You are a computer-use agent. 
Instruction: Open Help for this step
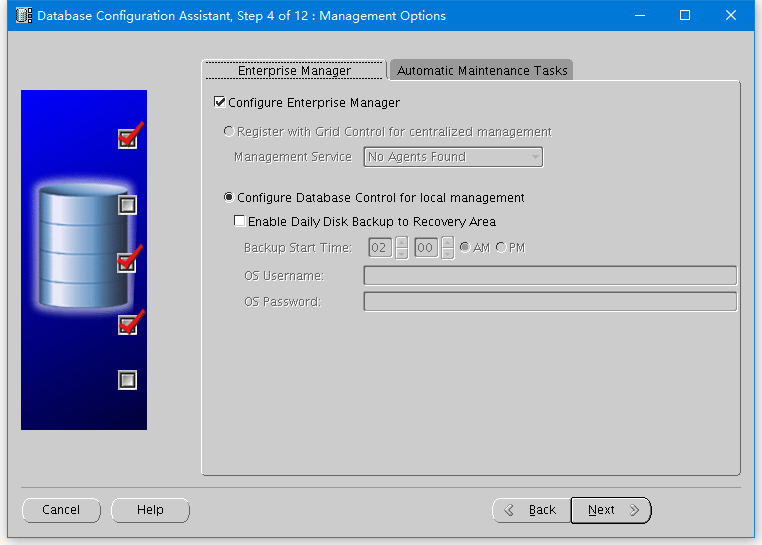(x=150, y=510)
